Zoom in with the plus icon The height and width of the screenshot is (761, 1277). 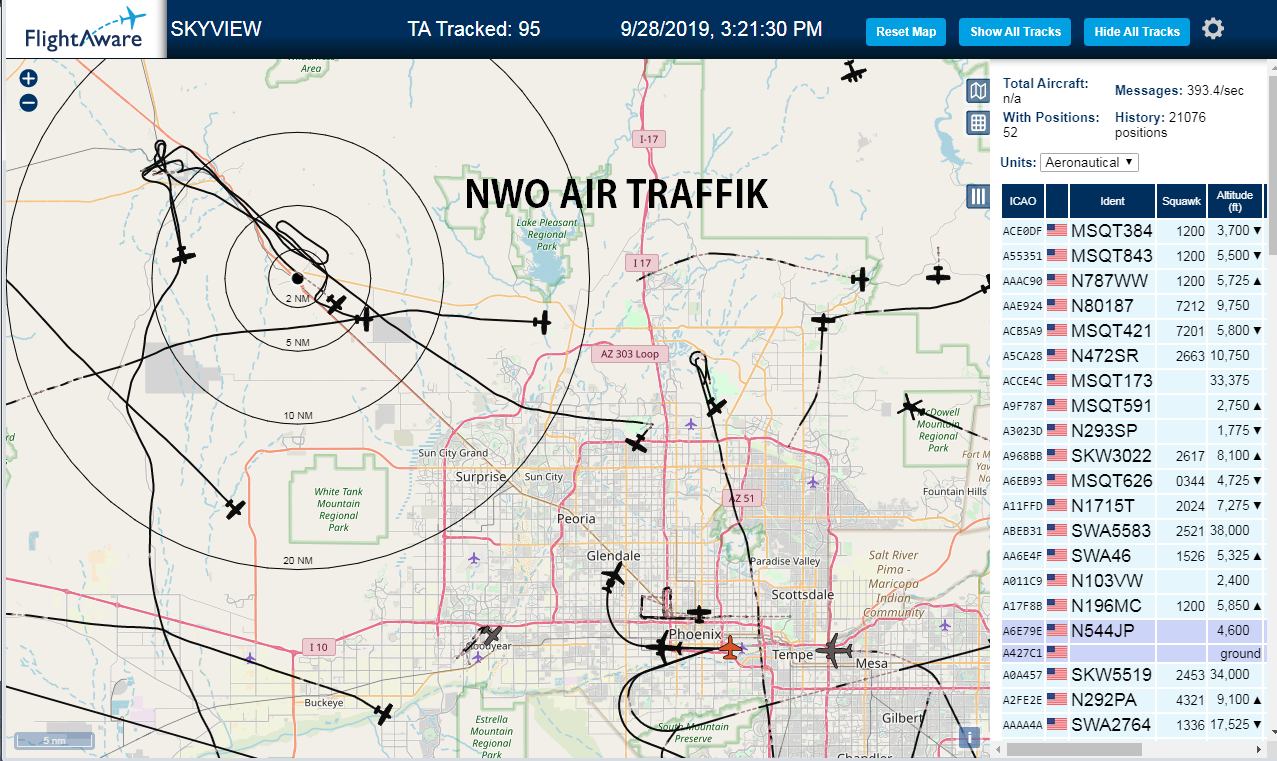click(28, 78)
